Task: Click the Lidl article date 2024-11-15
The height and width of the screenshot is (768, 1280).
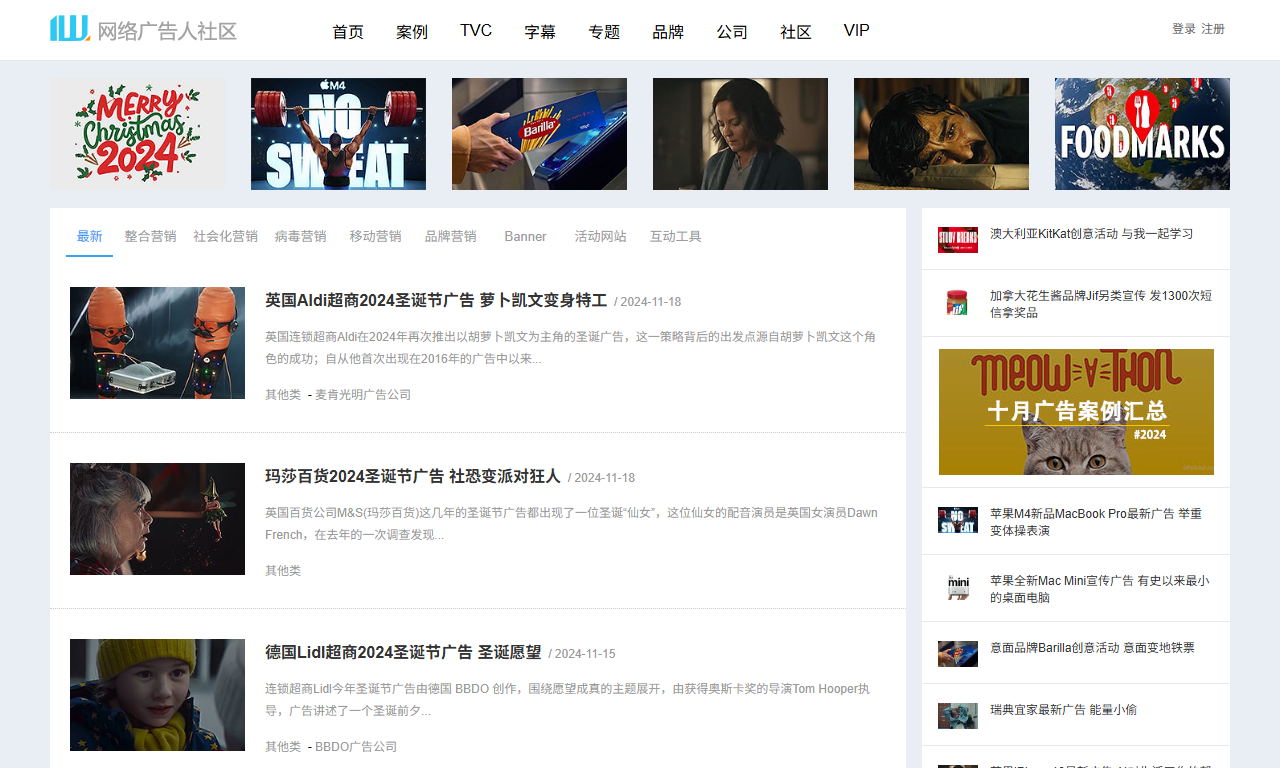Action: 585,654
